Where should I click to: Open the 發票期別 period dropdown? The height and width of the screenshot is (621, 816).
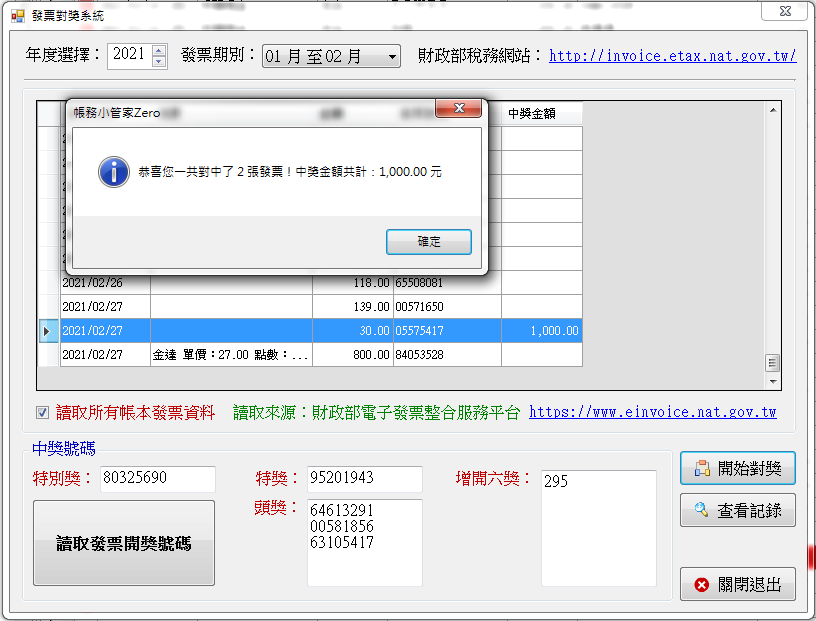pos(391,56)
